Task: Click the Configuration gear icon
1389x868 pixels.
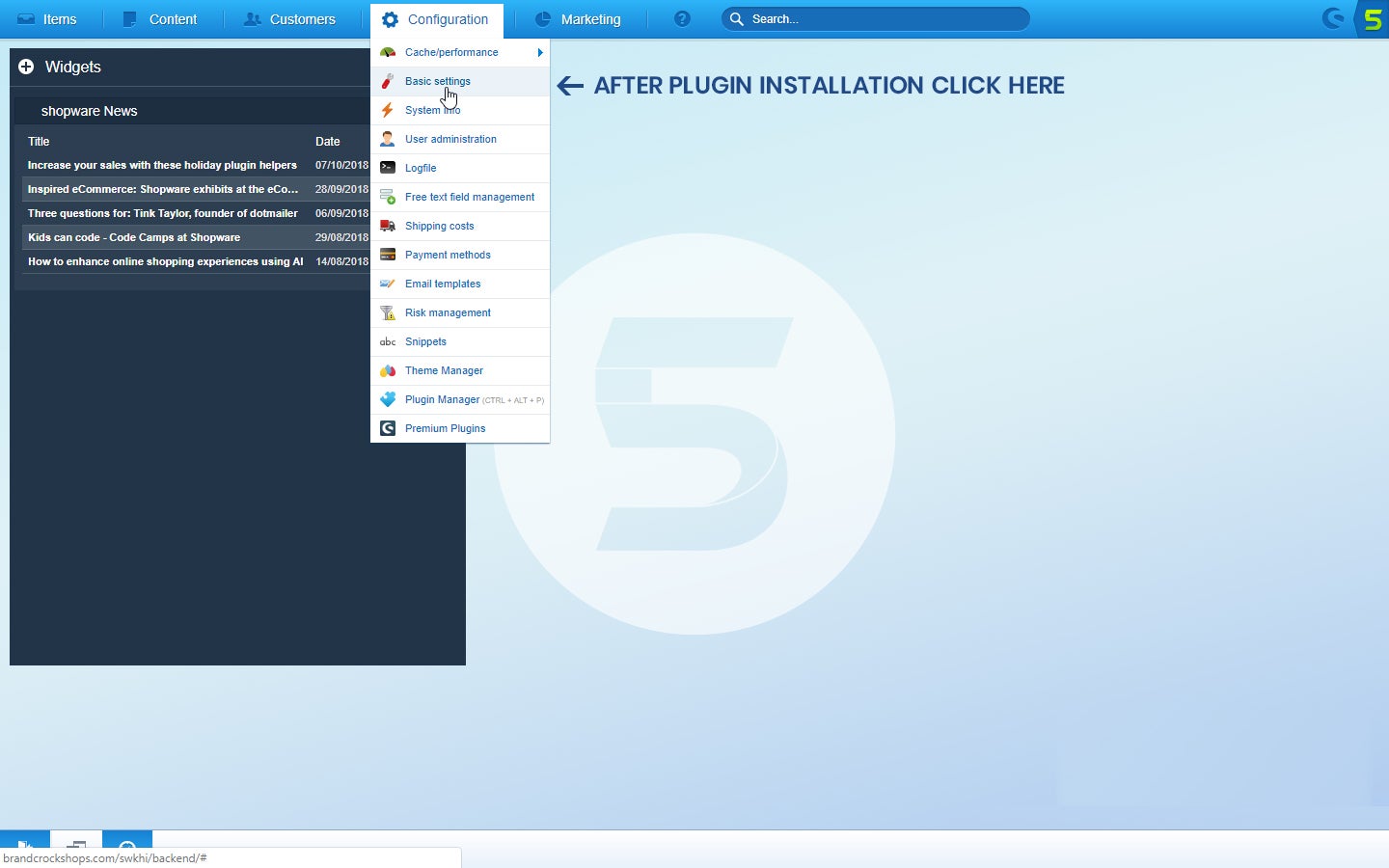Action: pos(390,19)
